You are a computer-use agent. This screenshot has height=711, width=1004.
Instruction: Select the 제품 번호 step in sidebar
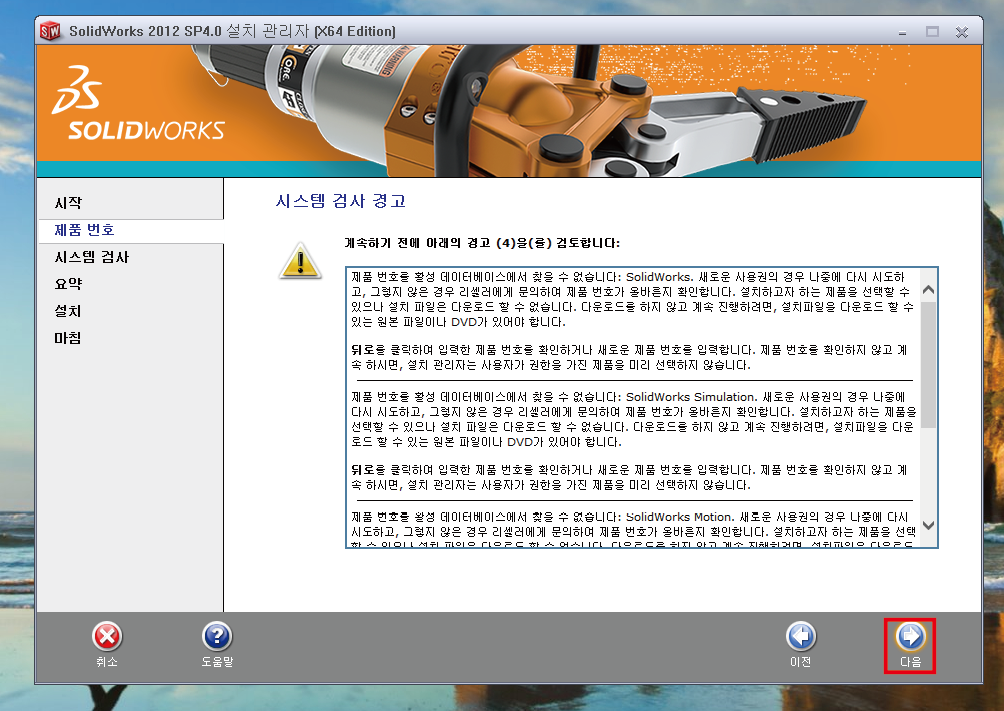85,230
